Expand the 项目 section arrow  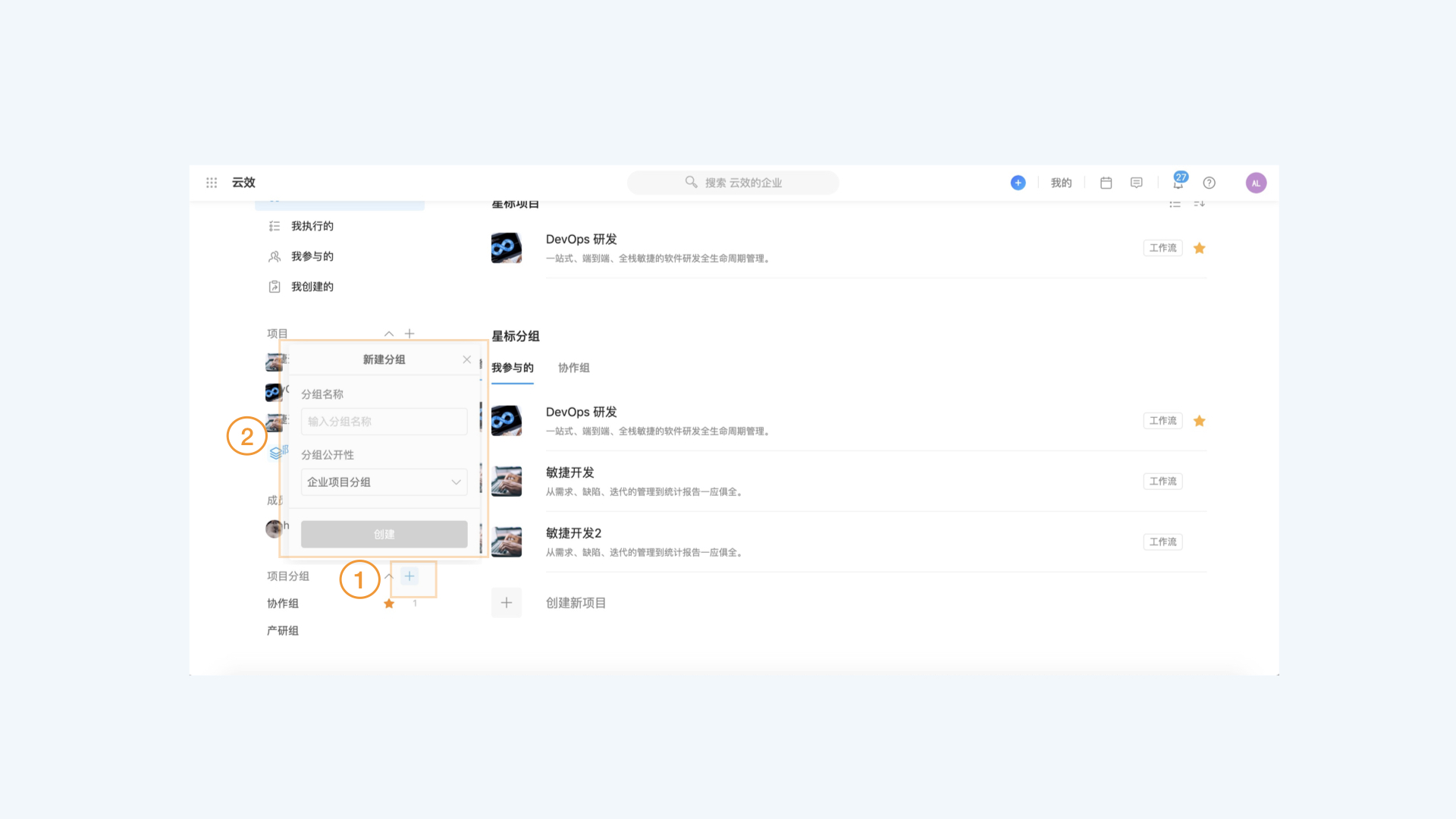(x=389, y=333)
